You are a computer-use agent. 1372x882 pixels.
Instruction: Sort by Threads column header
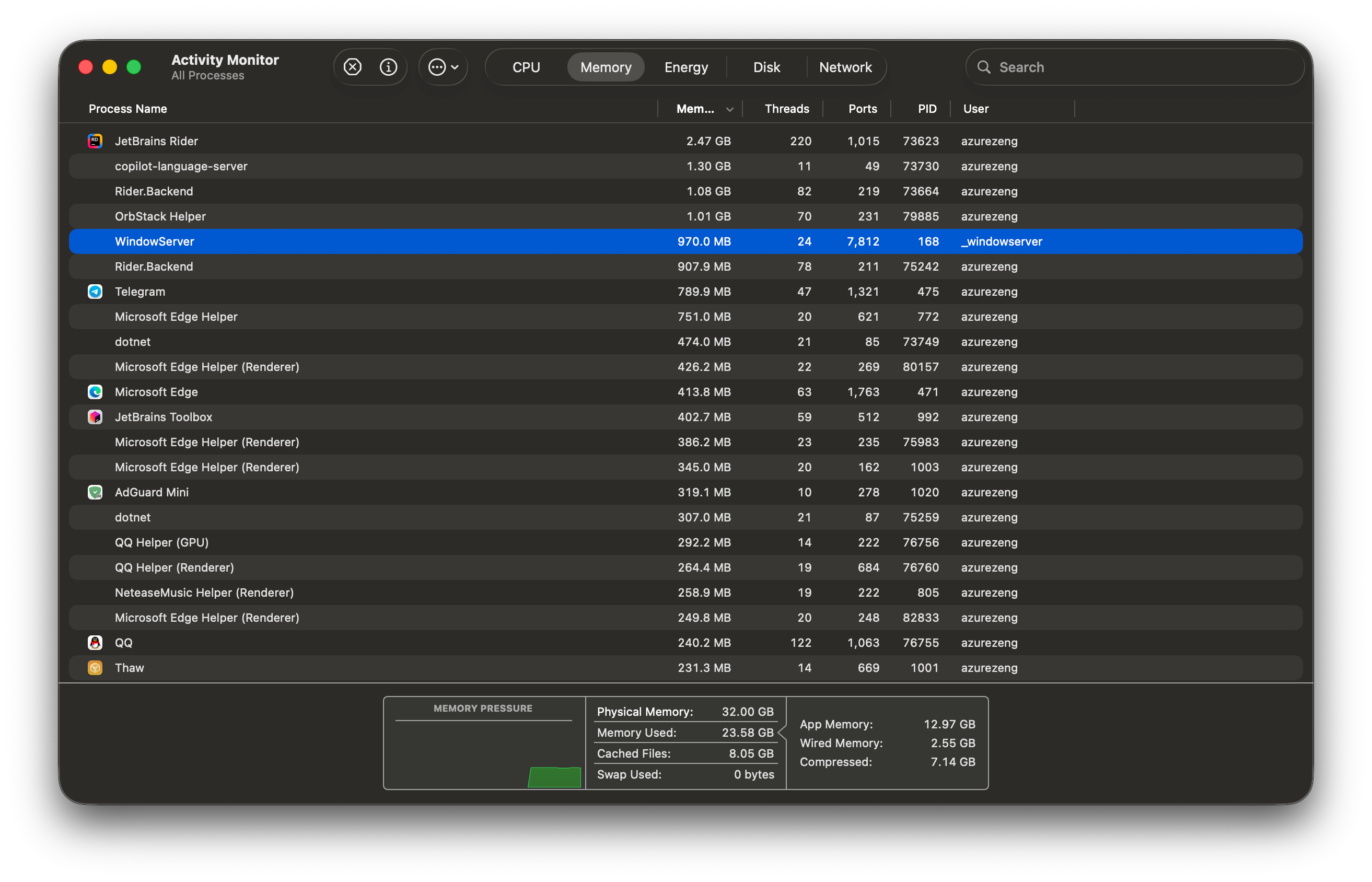click(787, 109)
